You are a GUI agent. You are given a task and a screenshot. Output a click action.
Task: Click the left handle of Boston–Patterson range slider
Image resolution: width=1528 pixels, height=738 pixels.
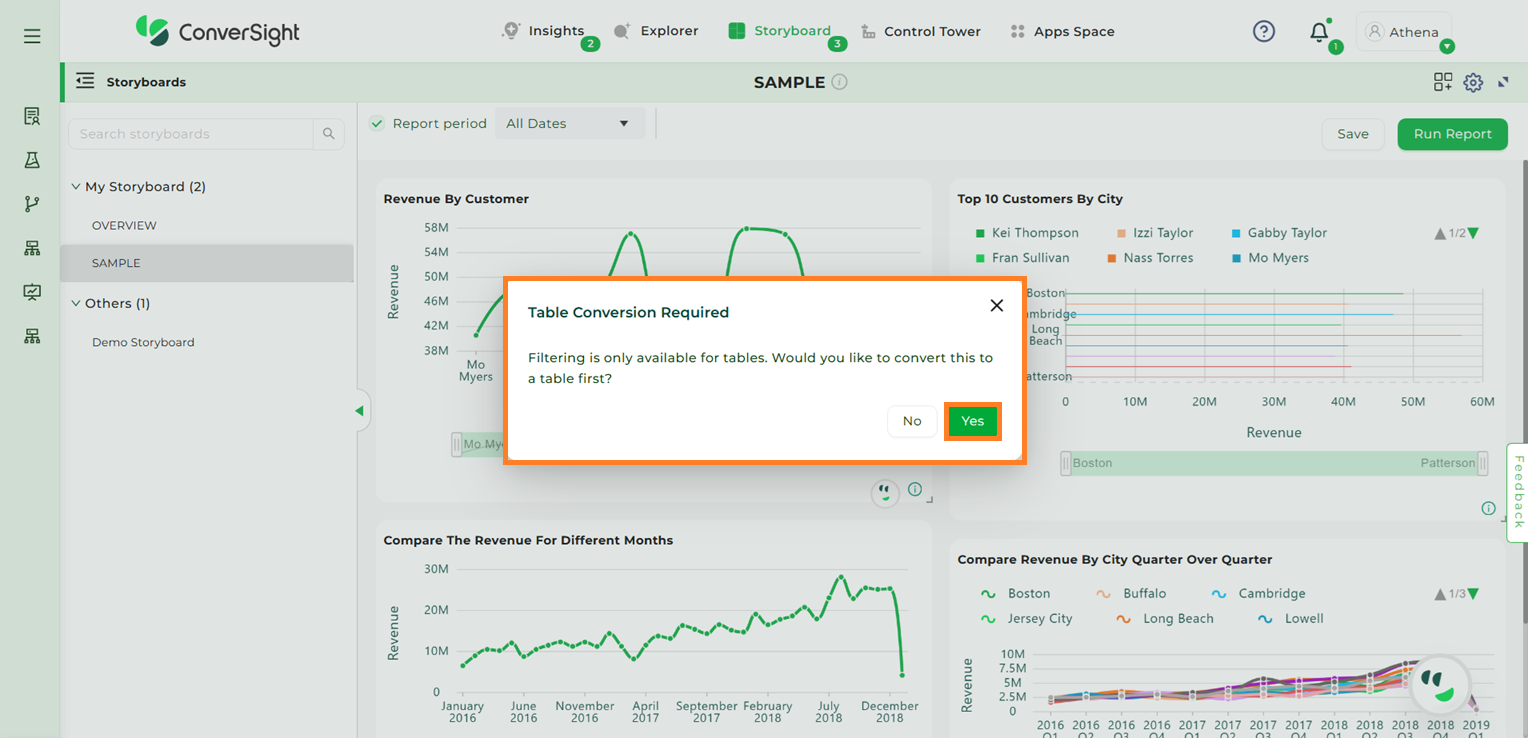pyautogui.click(x=1066, y=463)
